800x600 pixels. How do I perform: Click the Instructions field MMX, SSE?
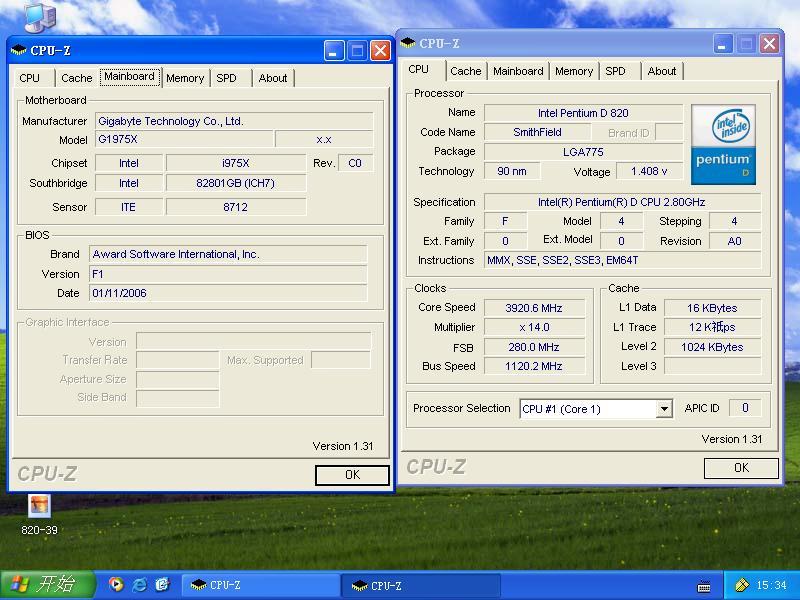(622, 260)
